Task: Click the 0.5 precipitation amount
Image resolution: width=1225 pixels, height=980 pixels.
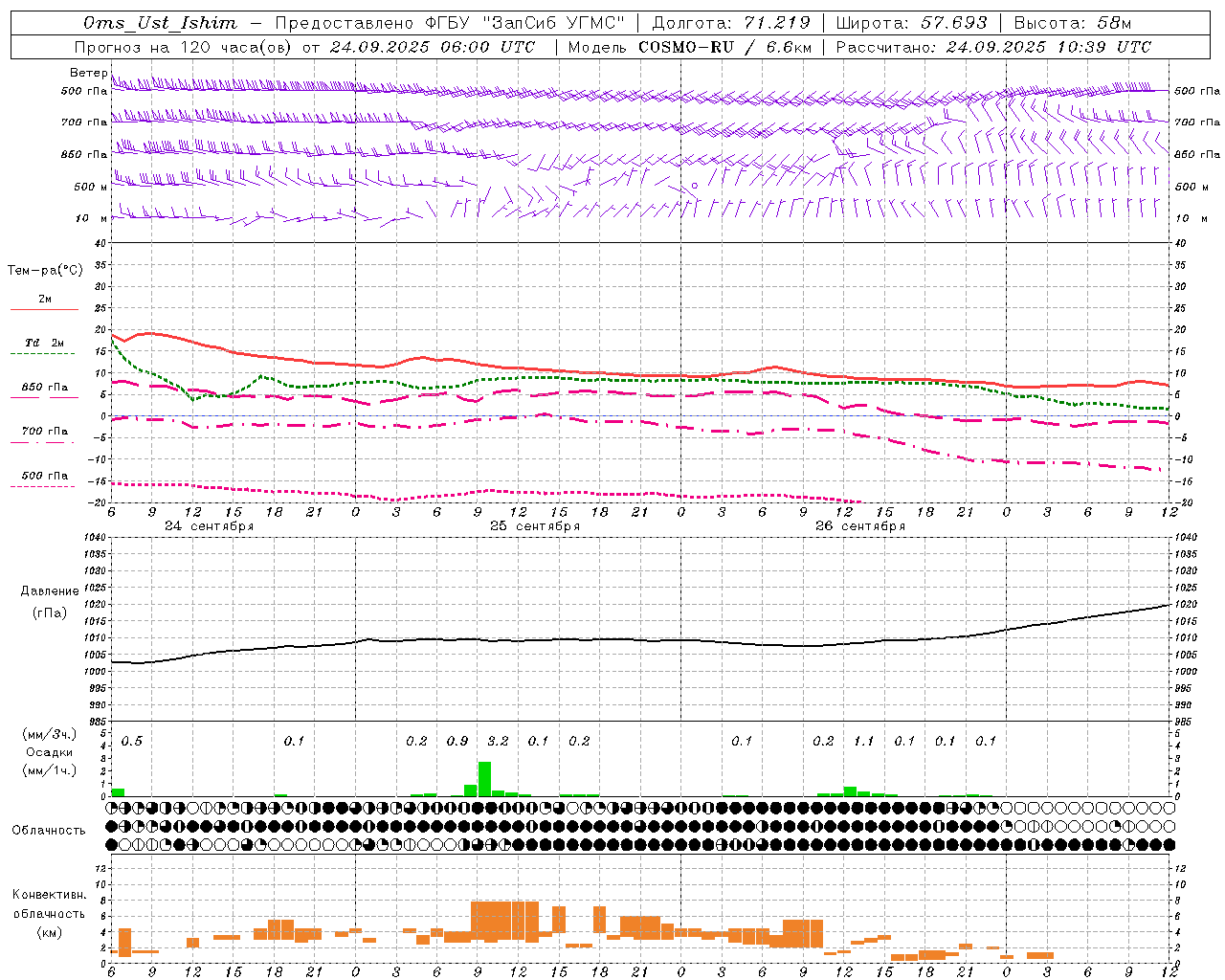Action: [x=132, y=742]
